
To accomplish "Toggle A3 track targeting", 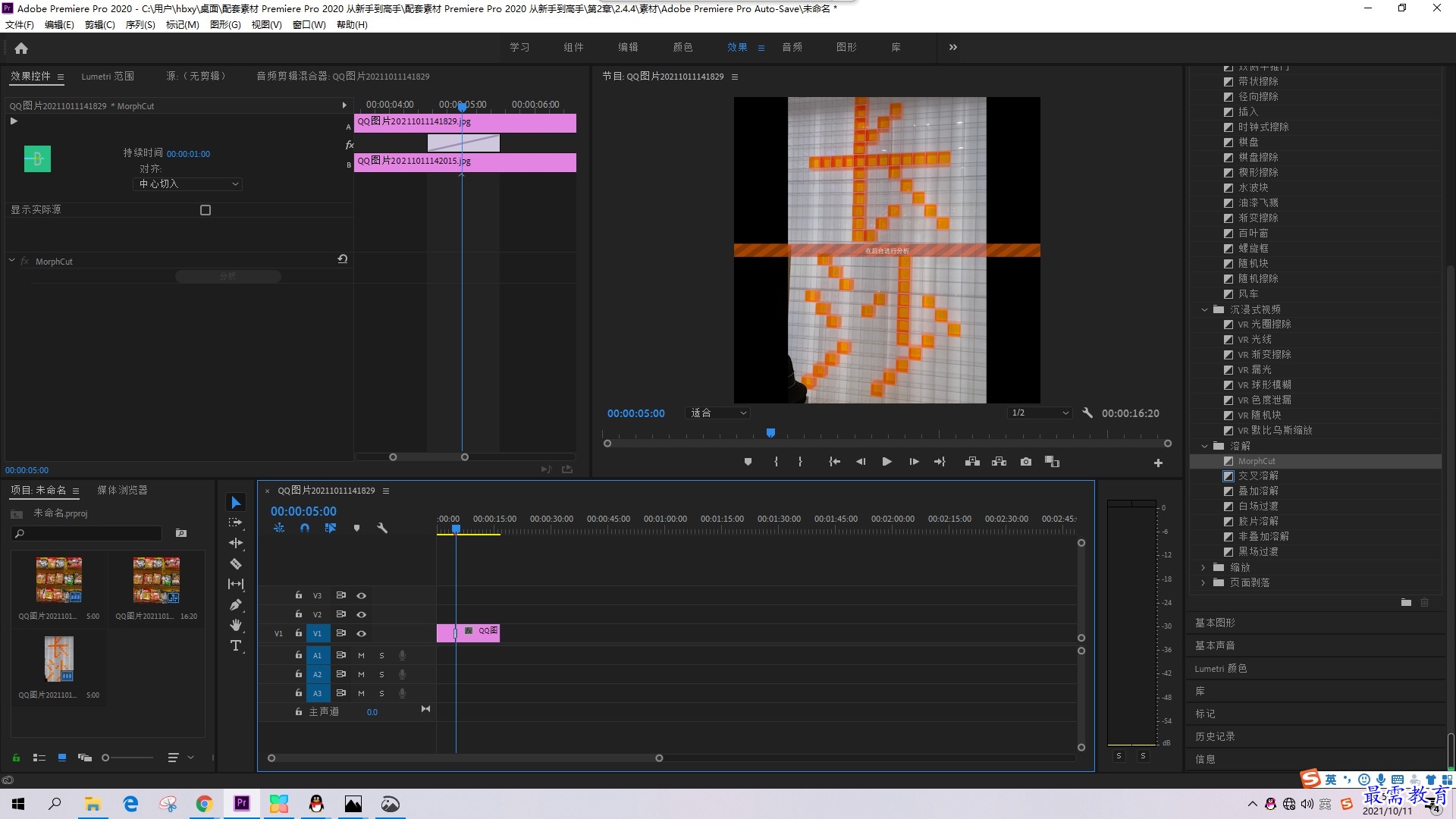I will tap(318, 693).
